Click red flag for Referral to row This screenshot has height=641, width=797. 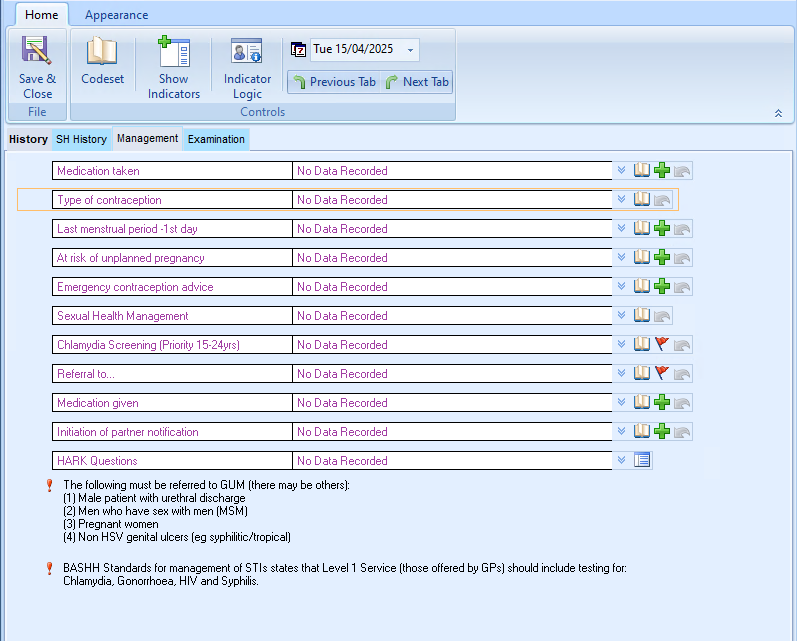pyautogui.click(x=662, y=373)
